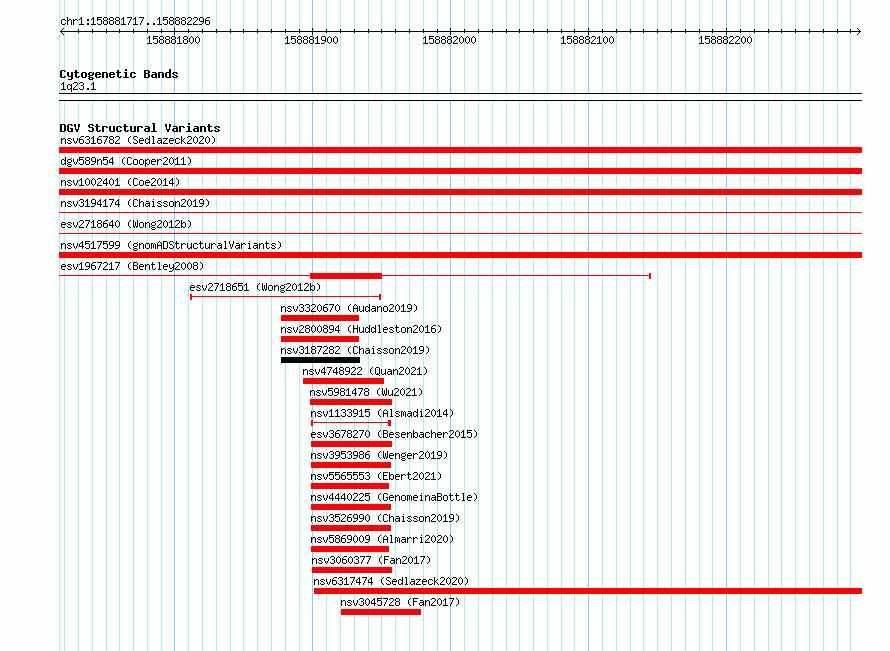Select nsv3060377 (Fan2017) variant label
The width and height of the screenshot is (890, 651).
coord(371,560)
